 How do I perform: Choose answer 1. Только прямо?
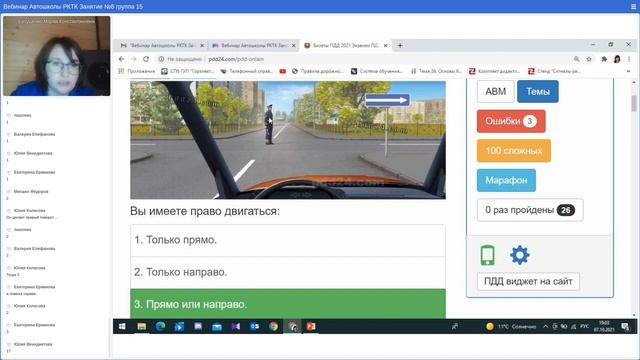click(x=288, y=240)
